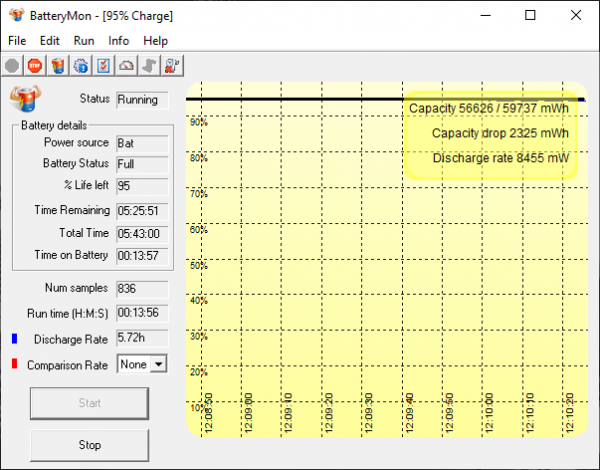Viewport: 600px width, 470px height.
Task: Click the disabled Start button
Action: (x=90, y=403)
